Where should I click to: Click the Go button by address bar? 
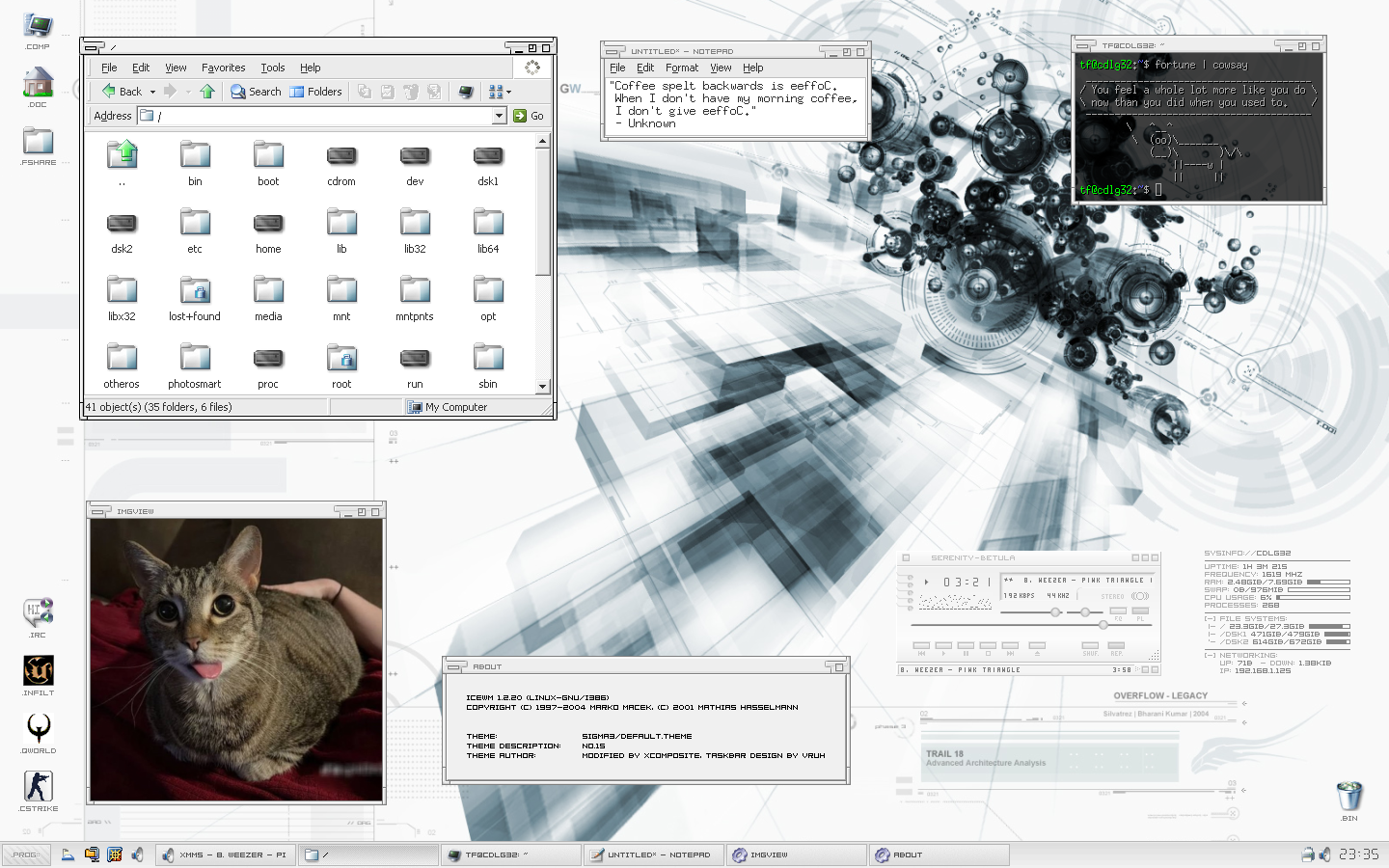(529, 116)
